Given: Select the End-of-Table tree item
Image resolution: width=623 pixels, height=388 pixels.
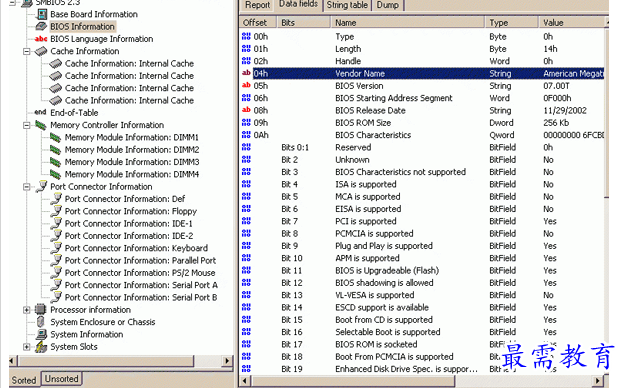Looking at the screenshot, I should tap(74, 113).
